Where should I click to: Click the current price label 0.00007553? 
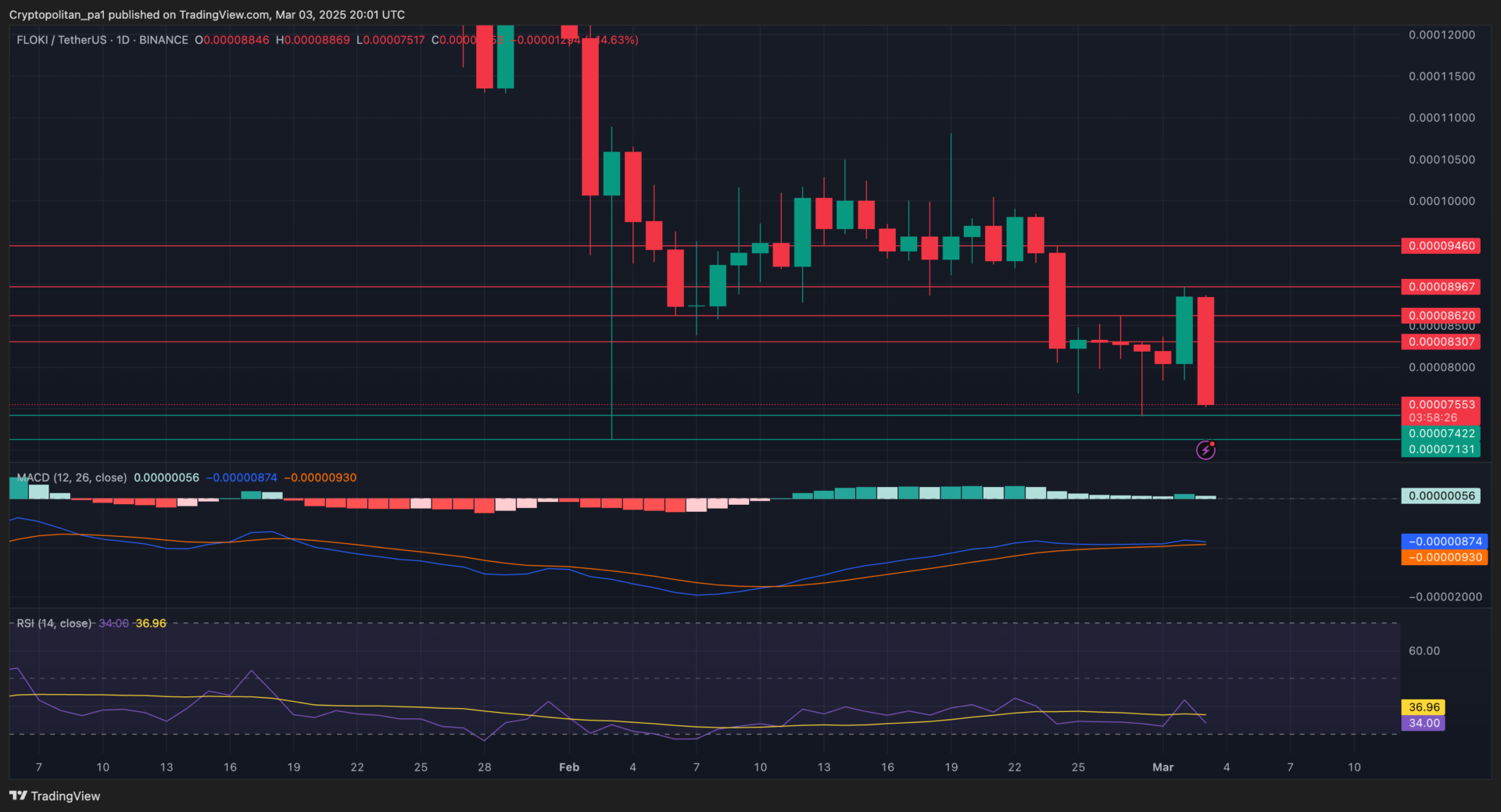coord(1441,404)
